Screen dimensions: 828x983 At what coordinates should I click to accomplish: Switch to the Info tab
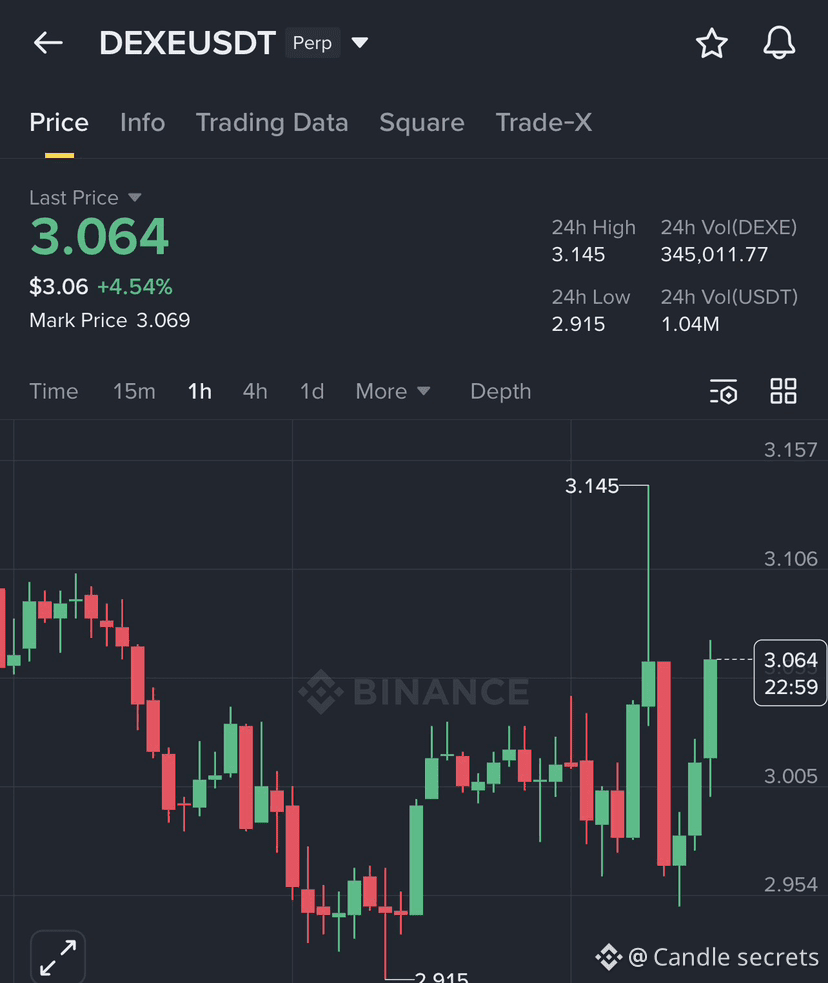pos(142,122)
